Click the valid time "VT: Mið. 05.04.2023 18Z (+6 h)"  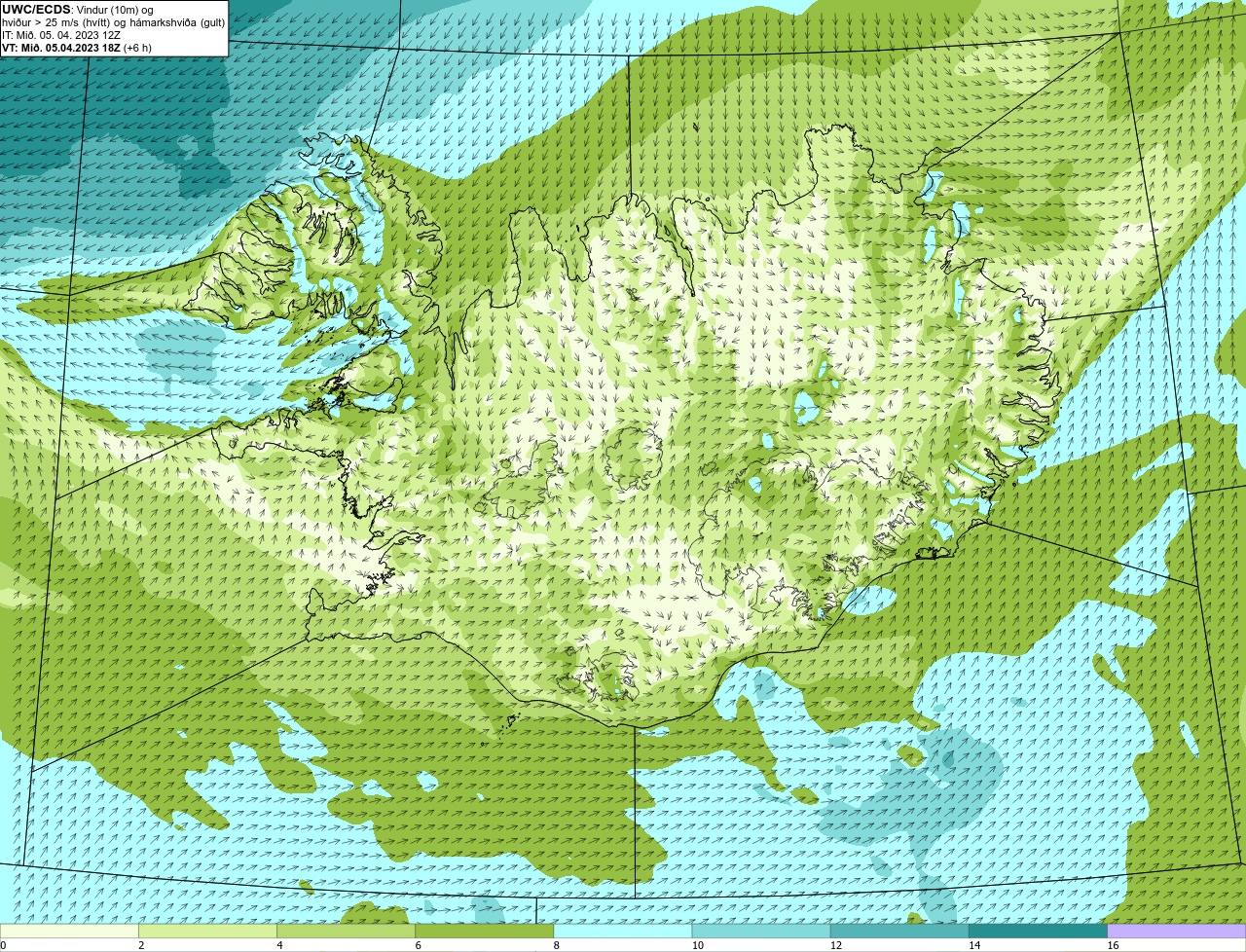[77, 48]
